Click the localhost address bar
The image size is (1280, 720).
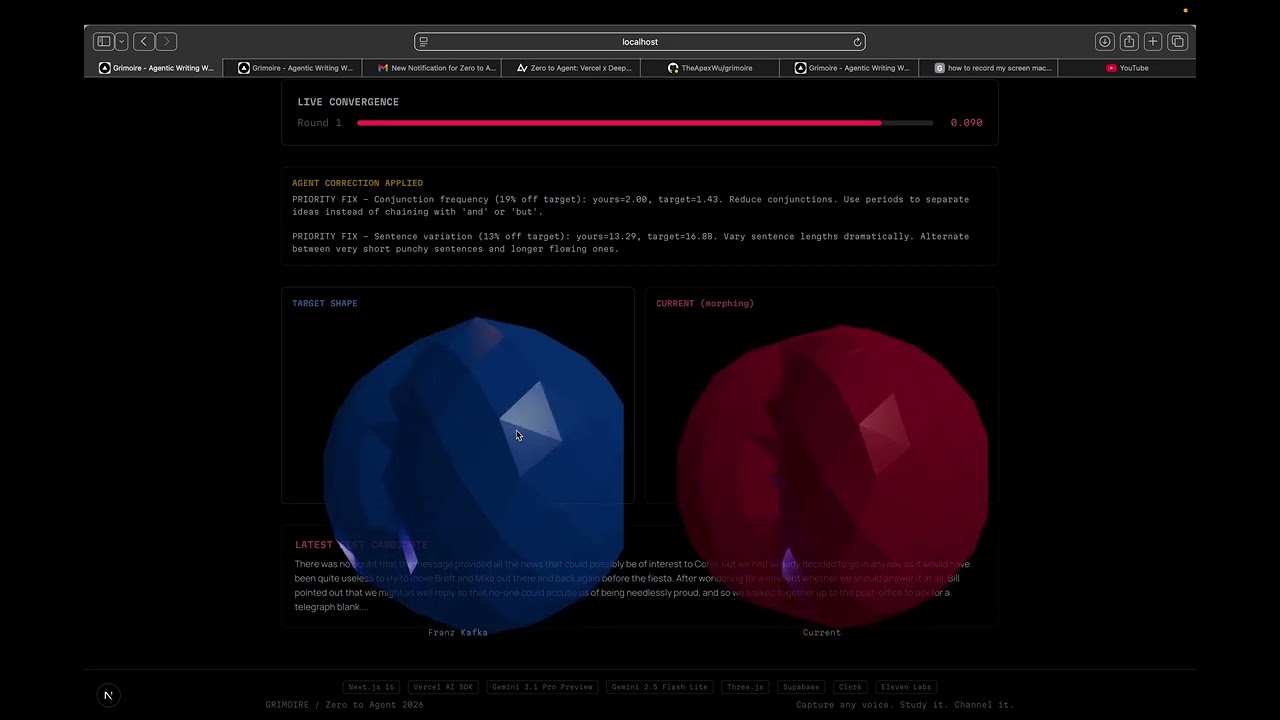point(640,42)
